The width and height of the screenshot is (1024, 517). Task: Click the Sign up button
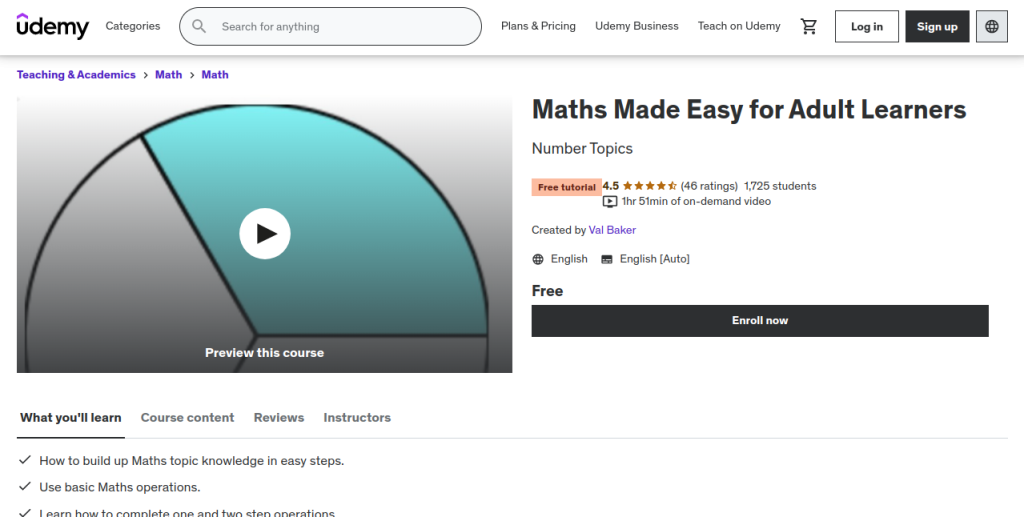pyautogui.click(x=937, y=26)
